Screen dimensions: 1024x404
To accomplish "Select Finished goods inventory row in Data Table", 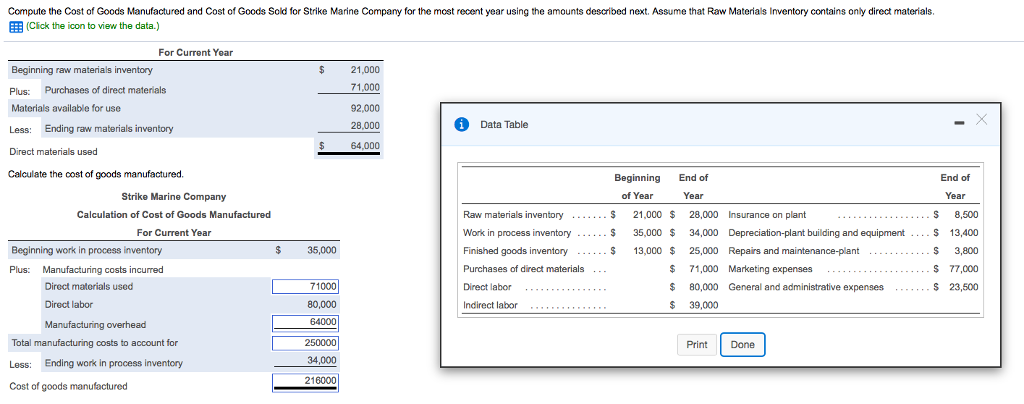I will [591, 251].
